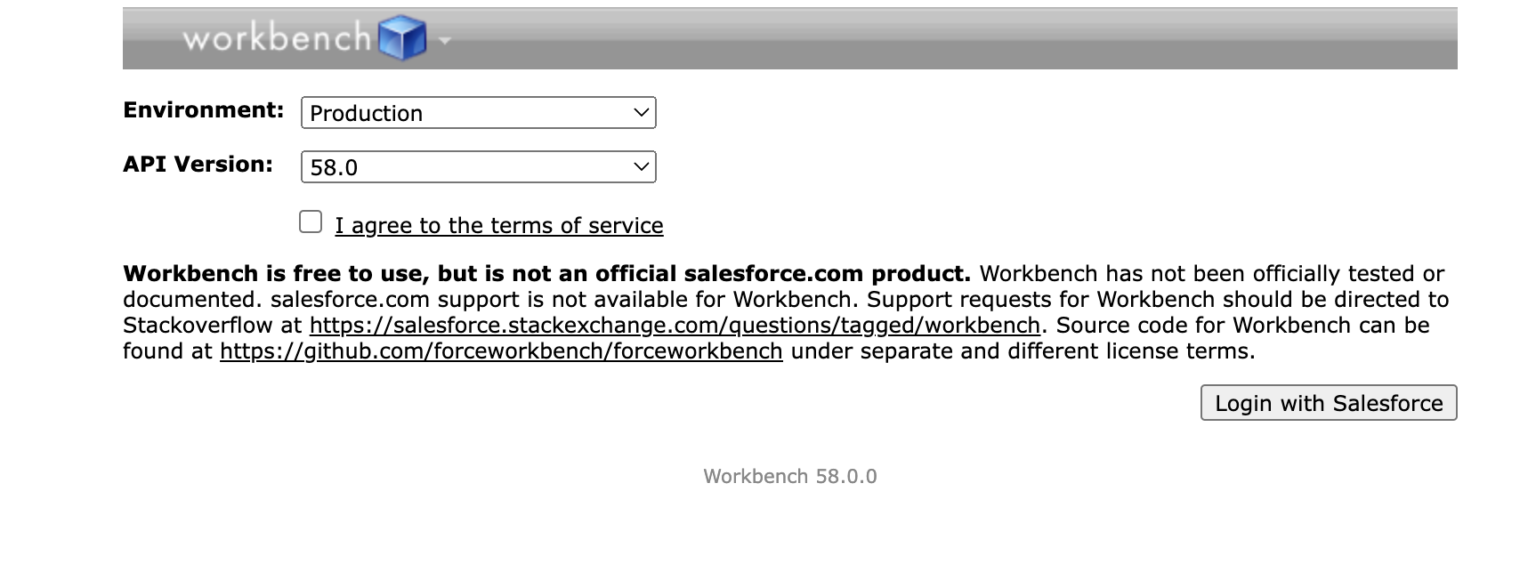Open the API Version dropdown showing 58.0

point(478,167)
